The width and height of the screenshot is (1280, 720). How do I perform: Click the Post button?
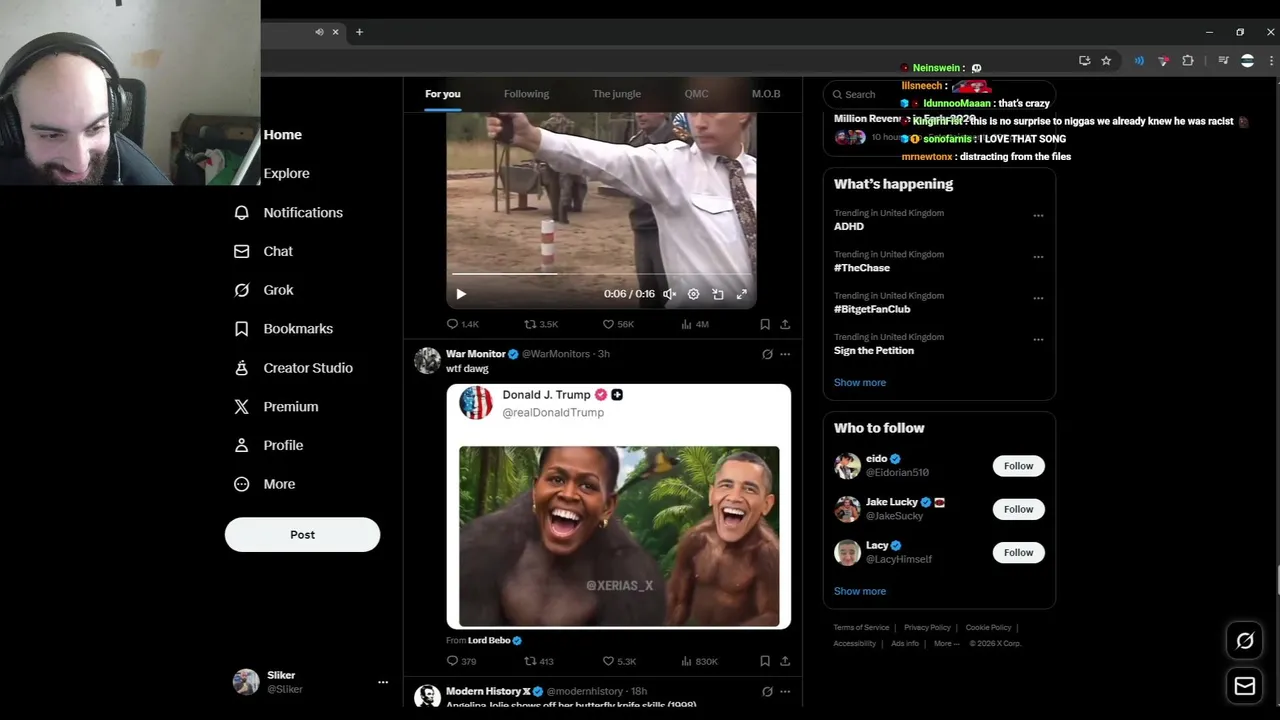pyautogui.click(x=302, y=534)
